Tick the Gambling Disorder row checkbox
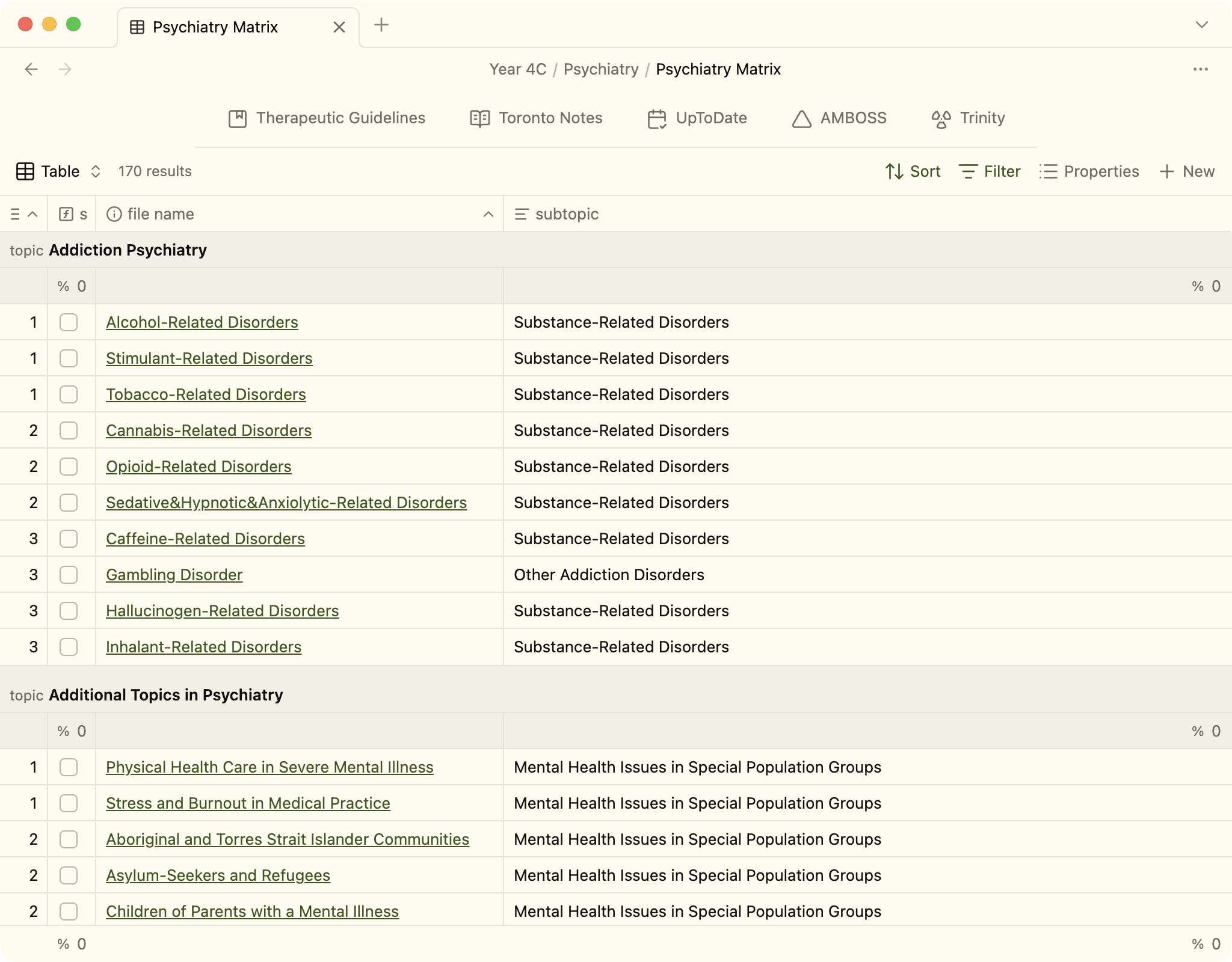Screen dimensions: 1232x962 point(69,575)
